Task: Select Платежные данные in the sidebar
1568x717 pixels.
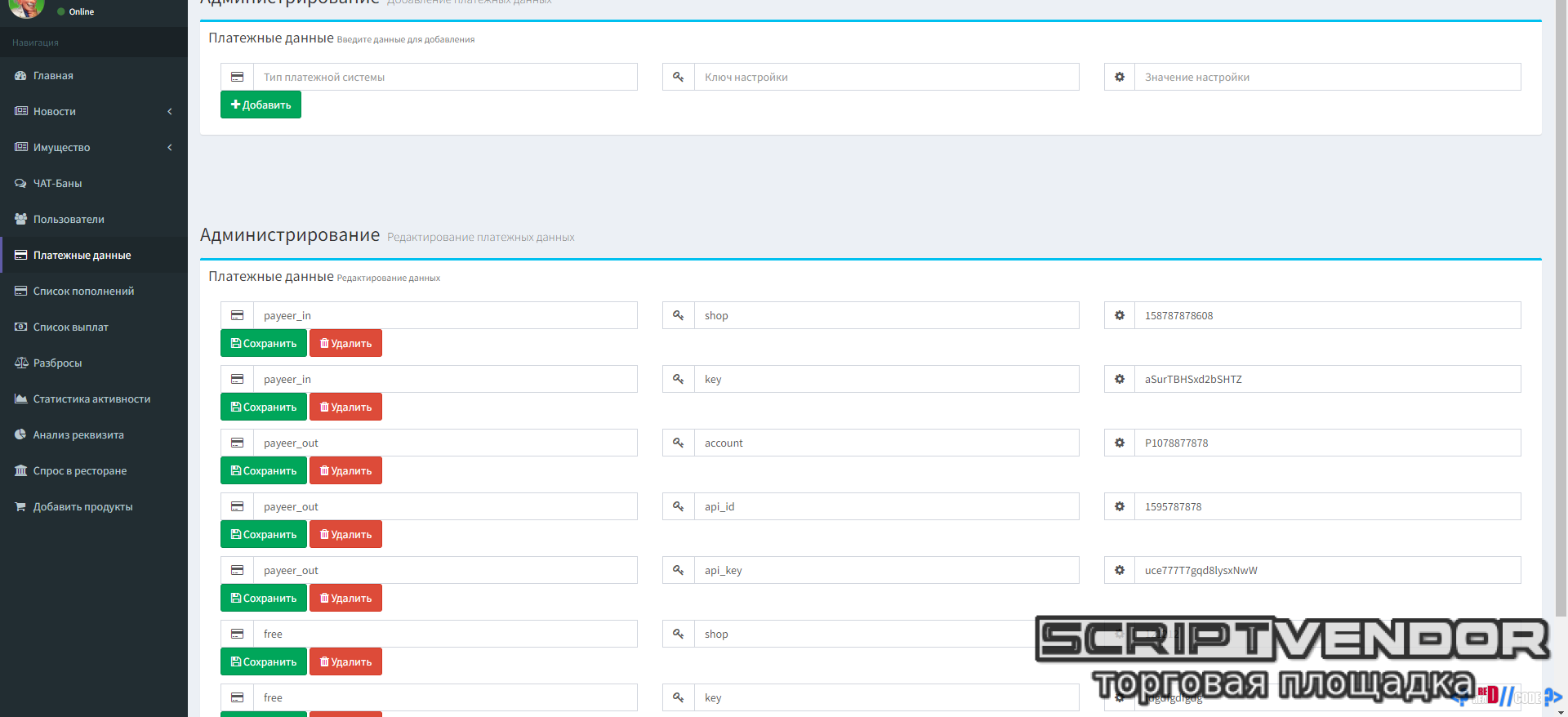Action: click(82, 256)
